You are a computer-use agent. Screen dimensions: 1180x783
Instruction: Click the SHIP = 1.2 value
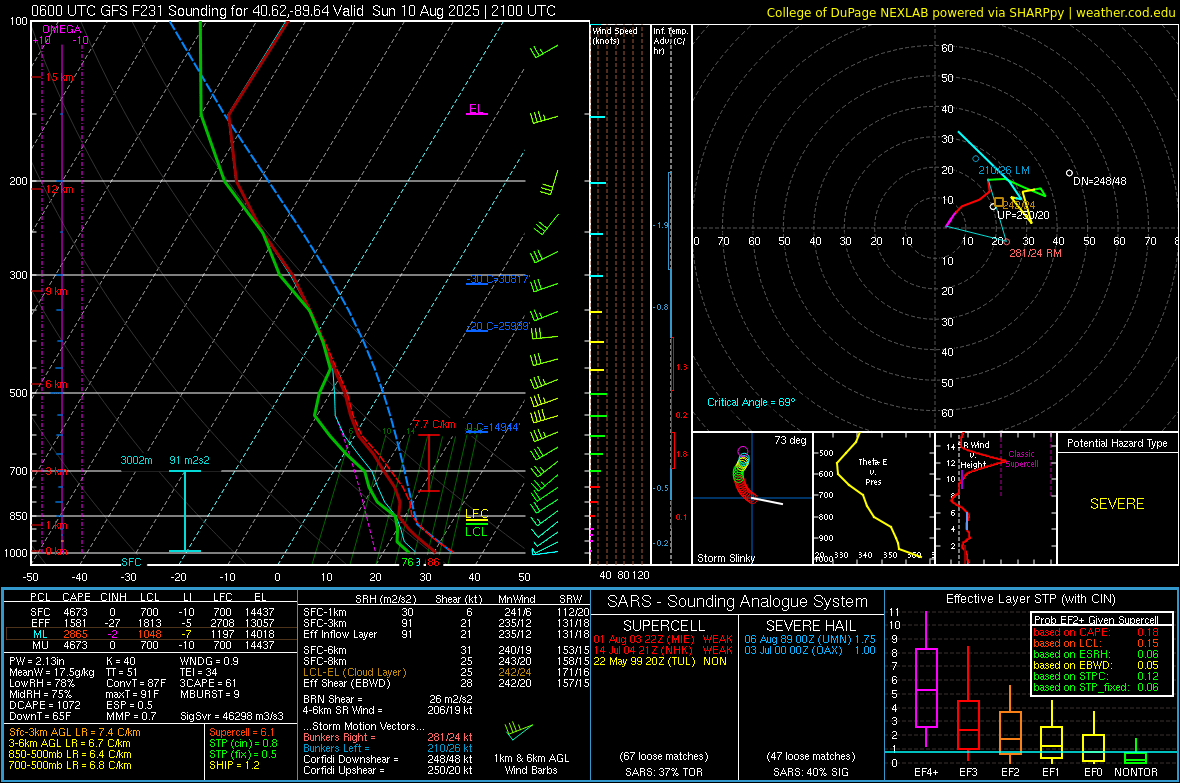tap(234, 766)
